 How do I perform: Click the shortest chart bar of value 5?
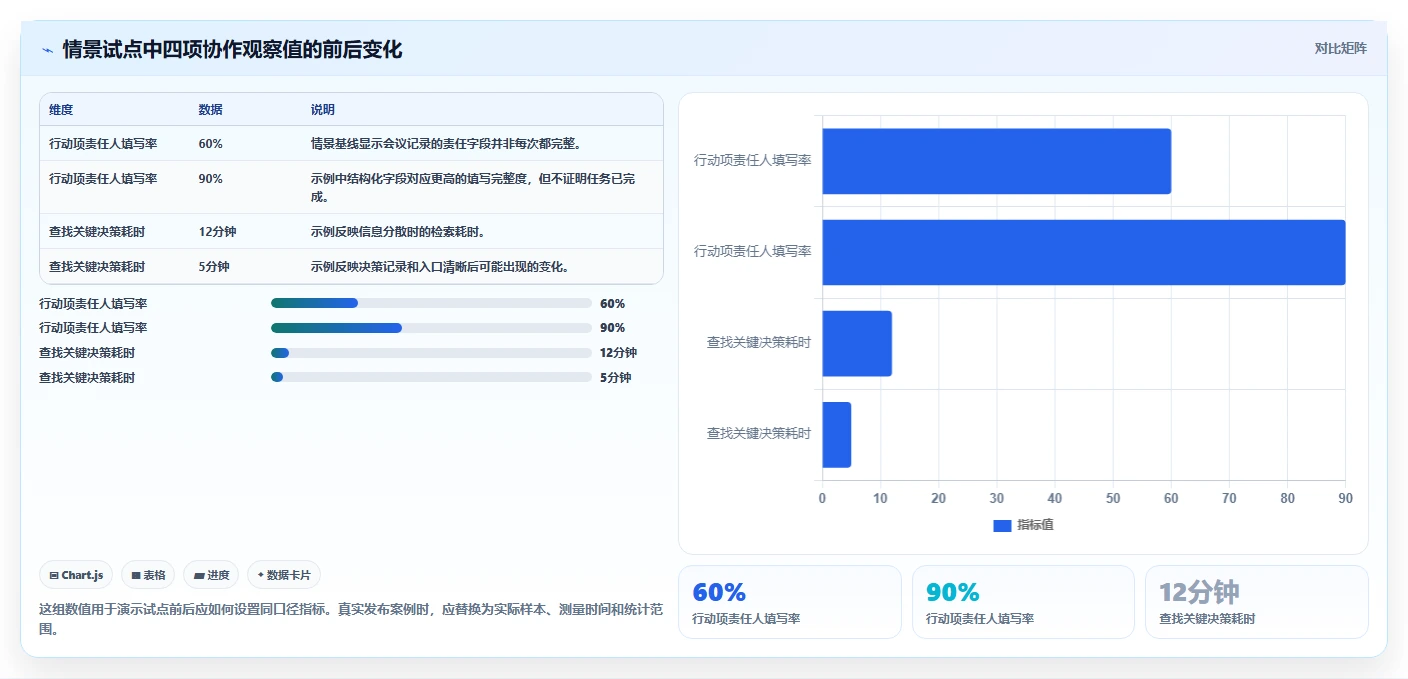pyautogui.click(x=836, y=434)
